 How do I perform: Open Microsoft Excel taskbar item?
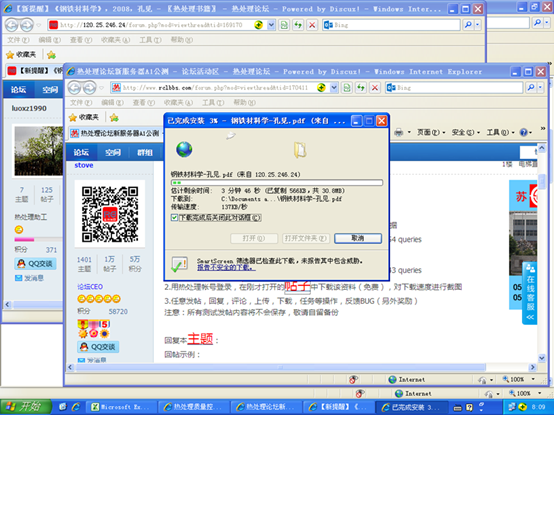point(120,407)
